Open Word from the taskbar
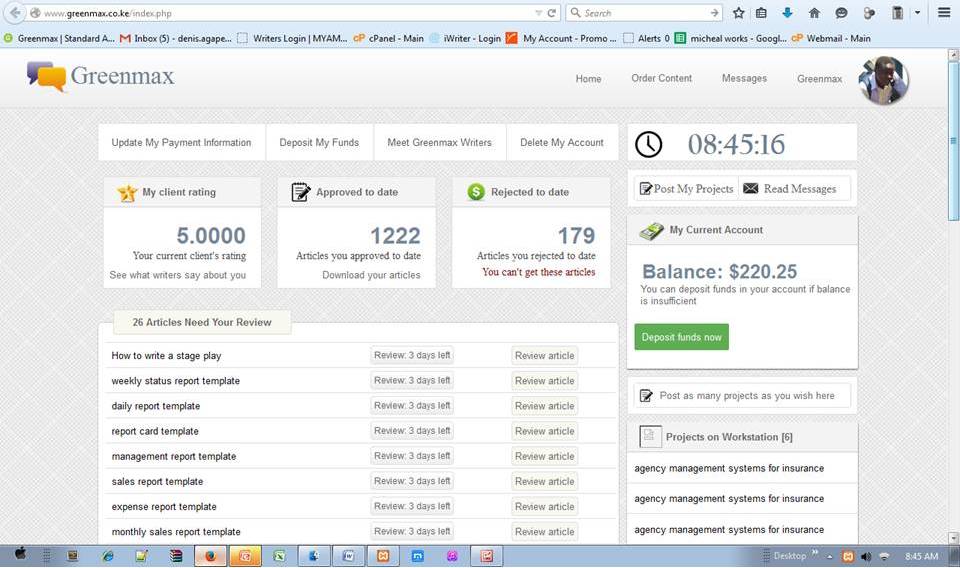Viewport: 960px width, 568px height. tap(348, 556)
